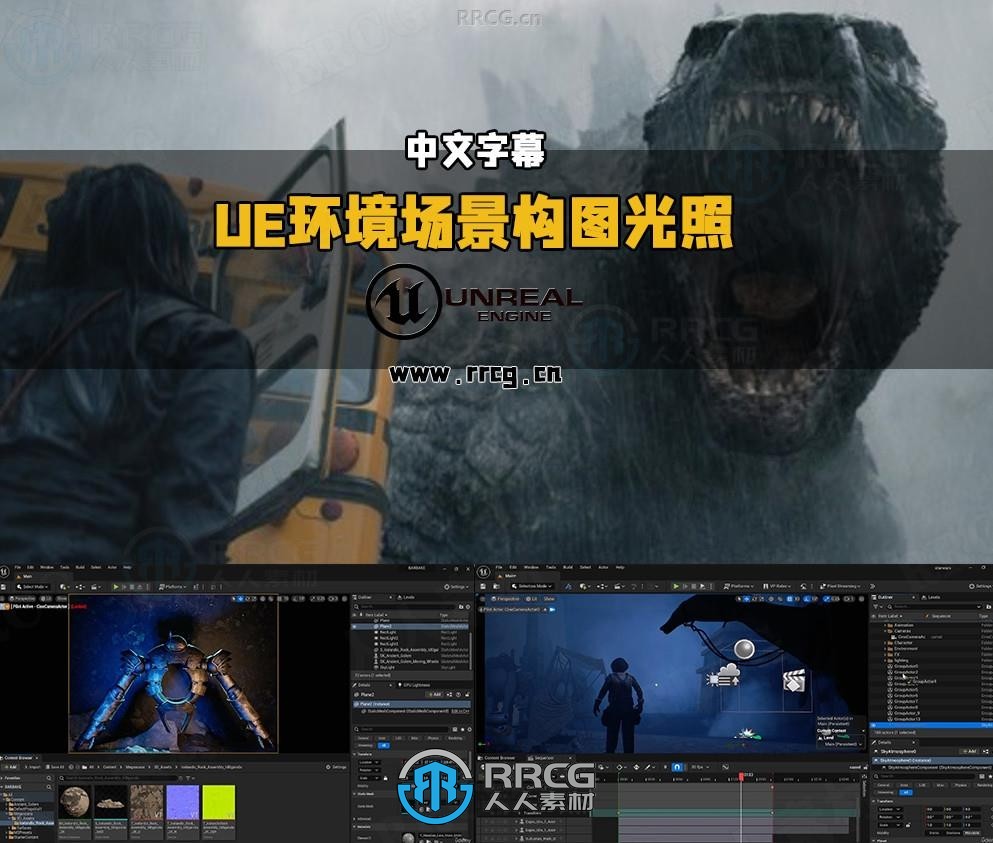
Task: Click Save icon in right editor toolbar
Action: tap(483, 586)
